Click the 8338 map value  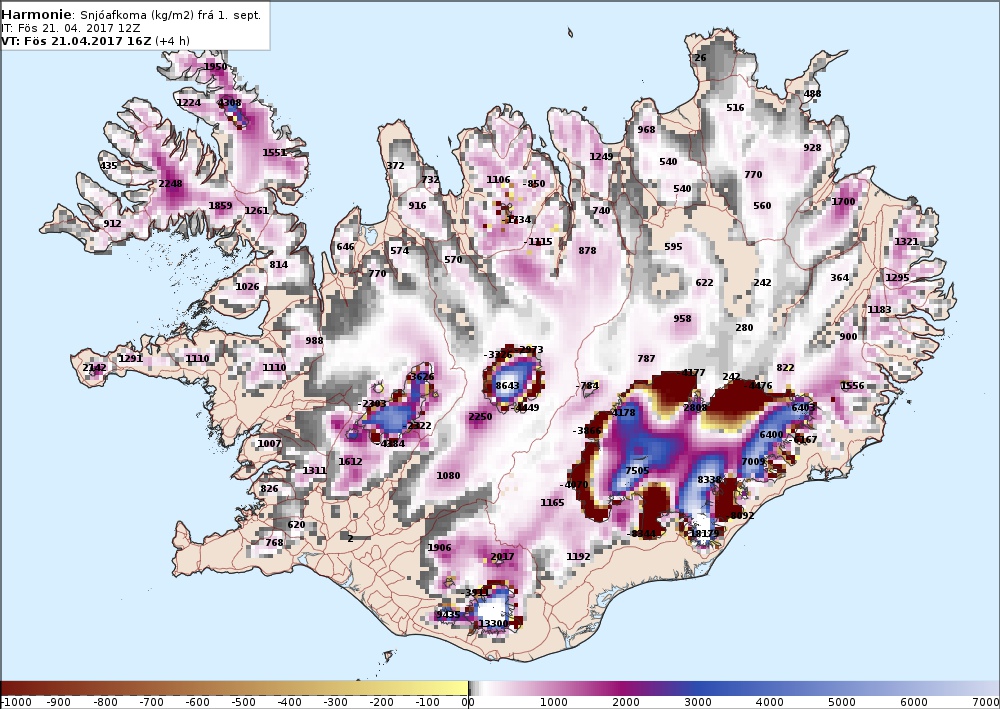coord(709,480)
